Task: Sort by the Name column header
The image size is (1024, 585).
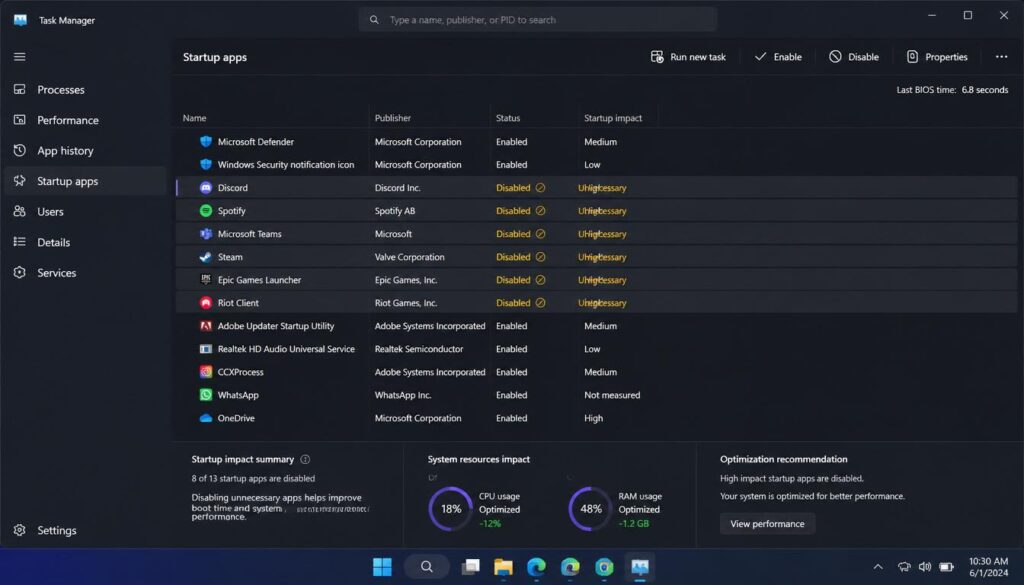Action: click(x=195, y=118)
